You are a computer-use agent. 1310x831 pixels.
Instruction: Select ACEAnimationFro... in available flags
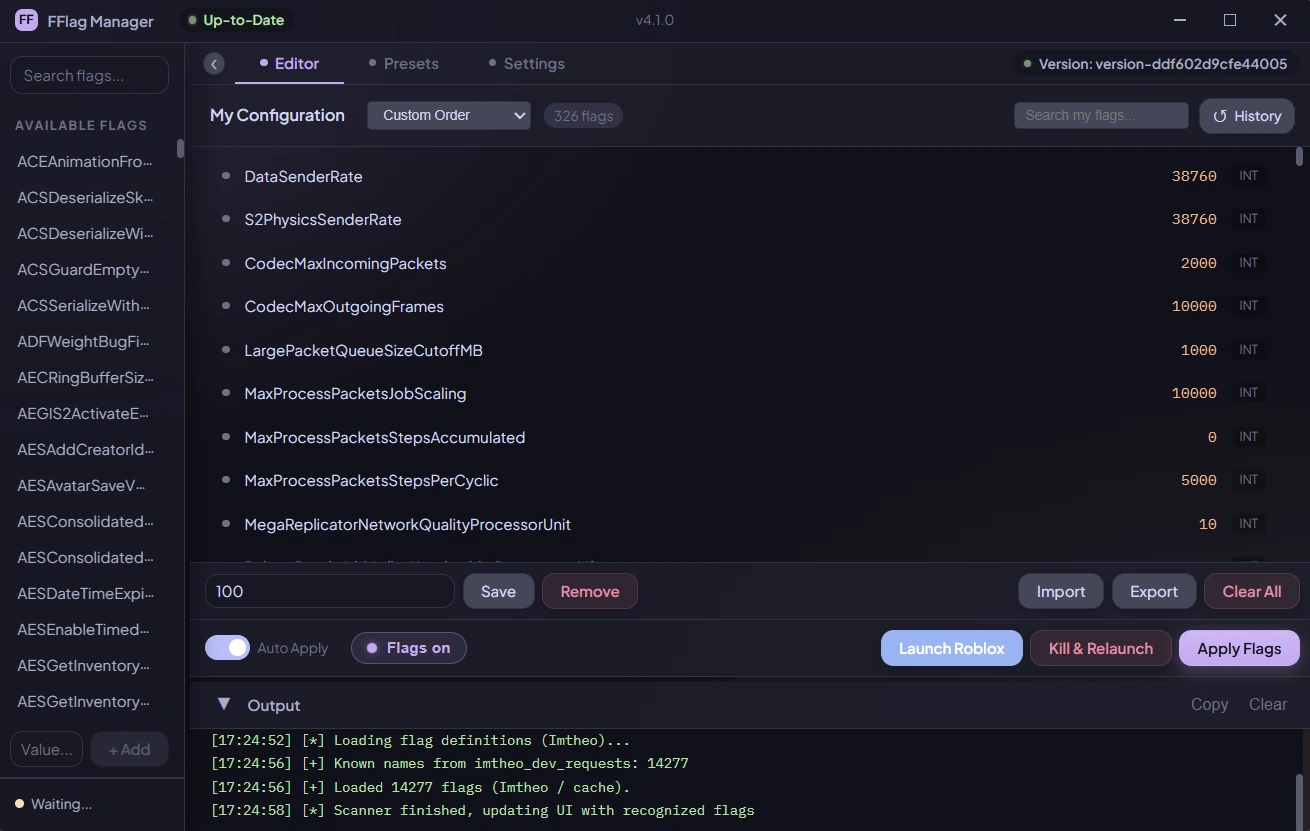click(85, 162)
